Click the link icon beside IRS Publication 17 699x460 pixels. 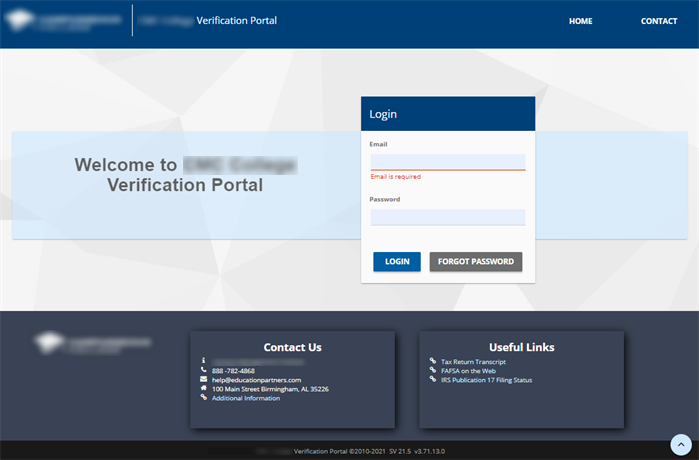click(x=432, y=380)
